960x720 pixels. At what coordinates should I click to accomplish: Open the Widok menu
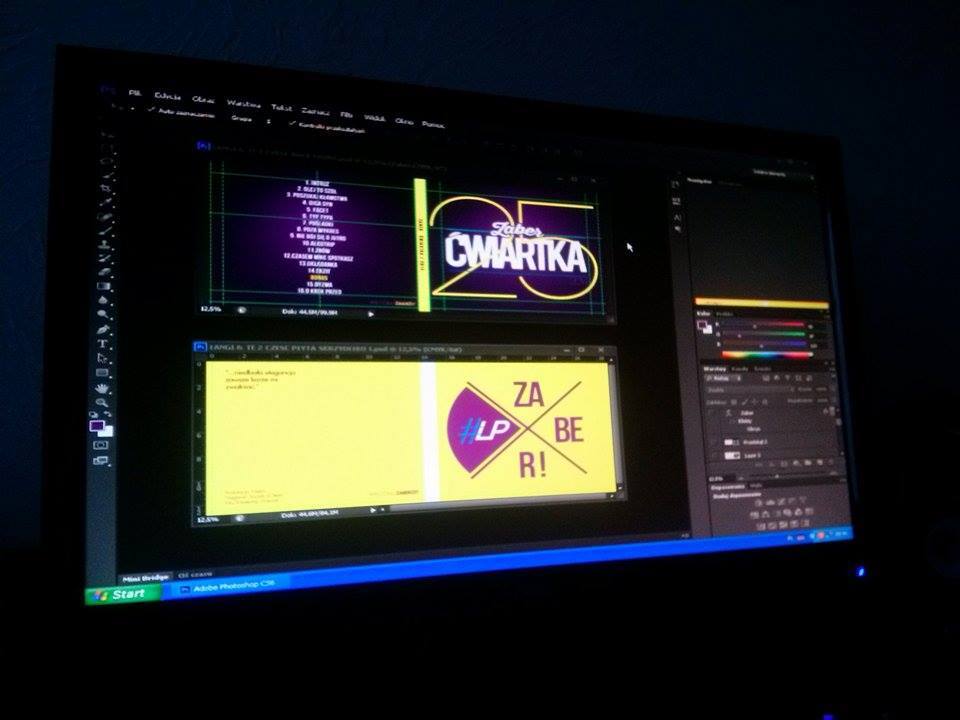[x=374, y=117]
